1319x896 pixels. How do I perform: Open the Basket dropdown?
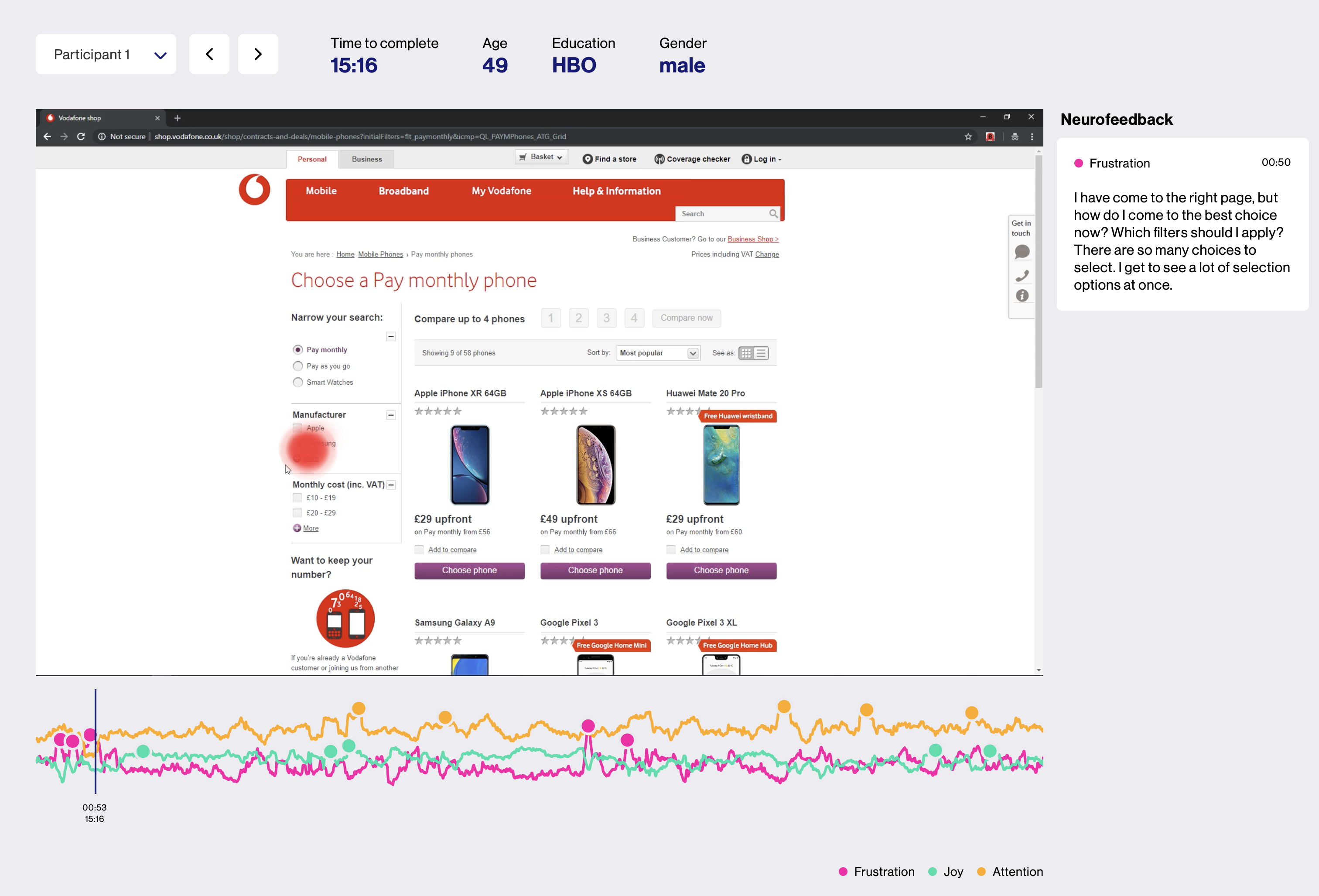[x=541, y=157]
